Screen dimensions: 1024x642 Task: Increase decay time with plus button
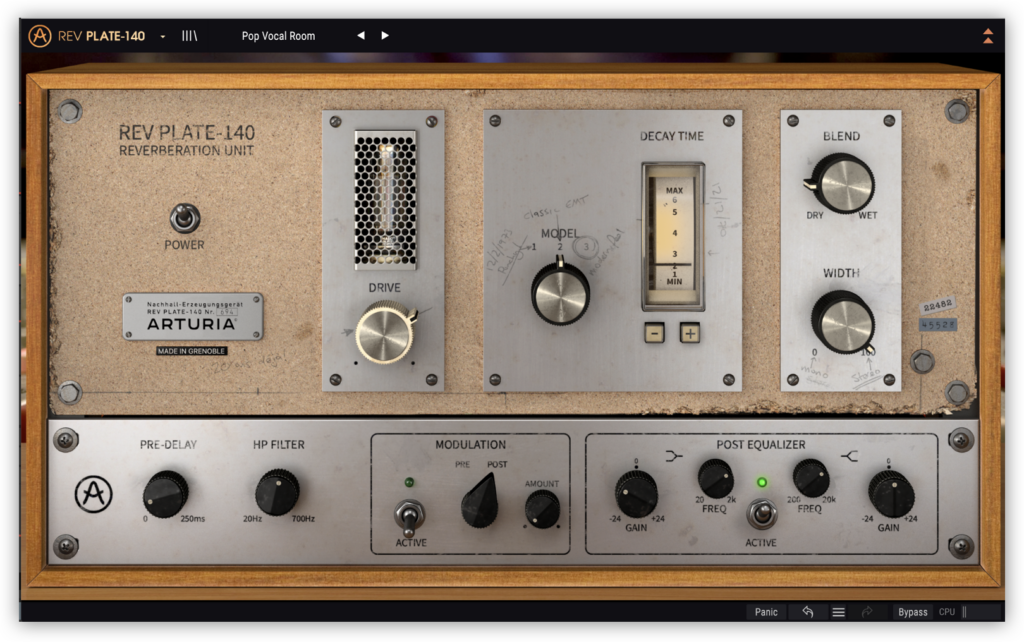(690, 333)
